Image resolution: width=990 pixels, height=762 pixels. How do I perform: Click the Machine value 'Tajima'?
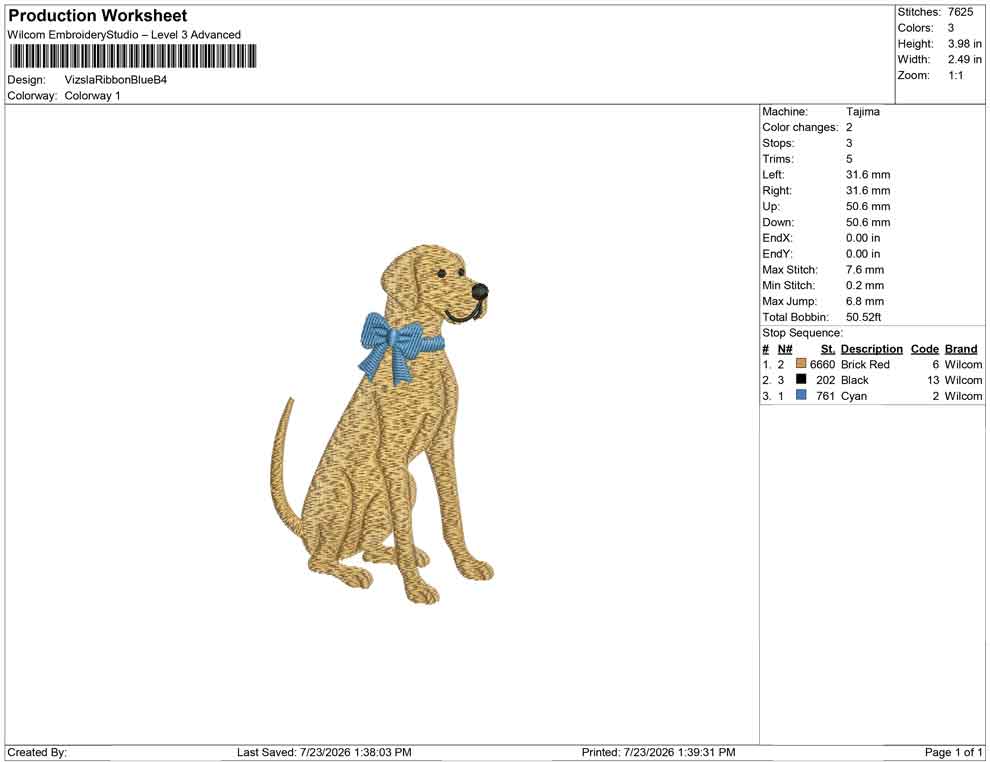[862, 112]
